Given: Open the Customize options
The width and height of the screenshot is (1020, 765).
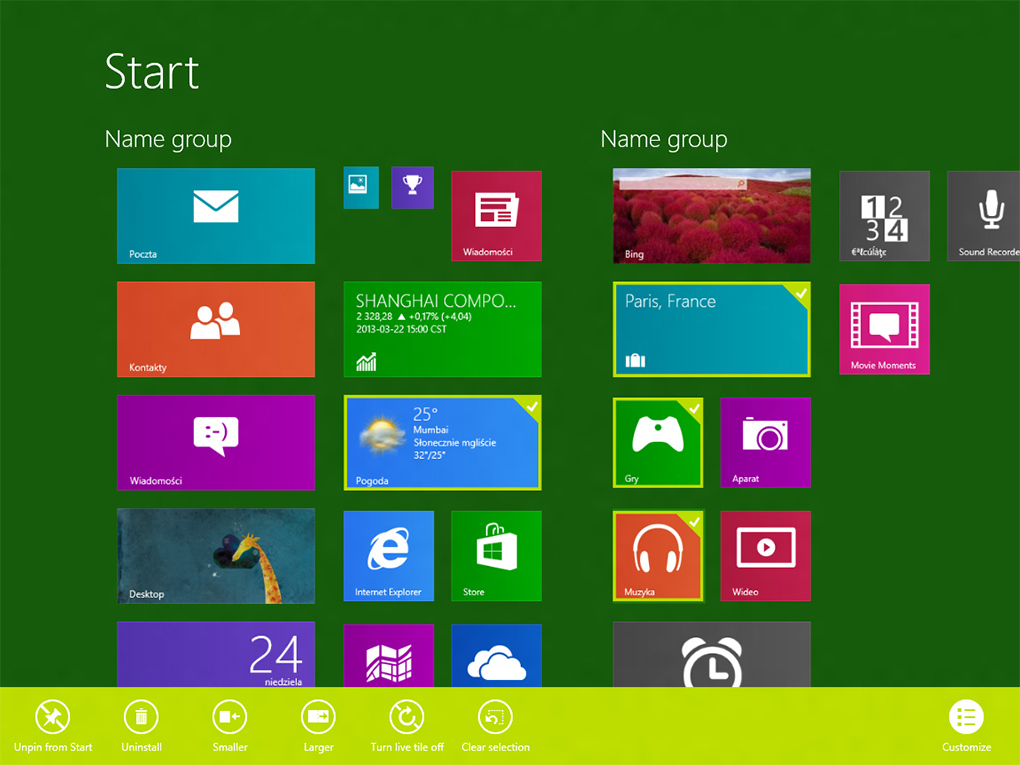Looking at the screenshot, I should pyautogui.click(x=965, y=725).
